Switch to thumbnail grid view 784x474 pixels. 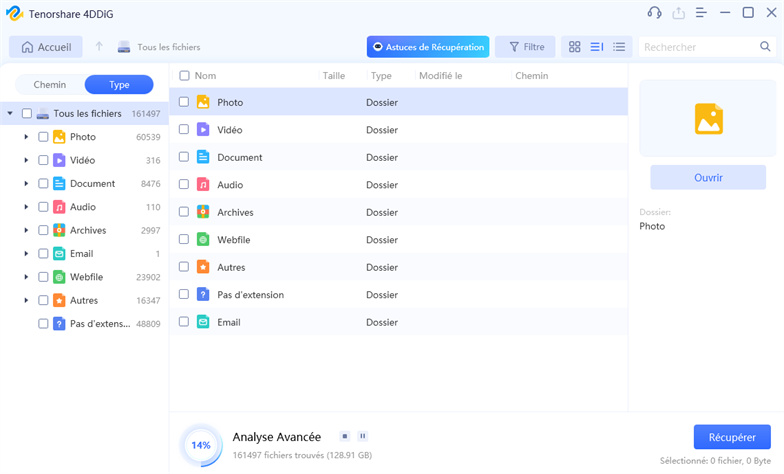click(574, 47)
